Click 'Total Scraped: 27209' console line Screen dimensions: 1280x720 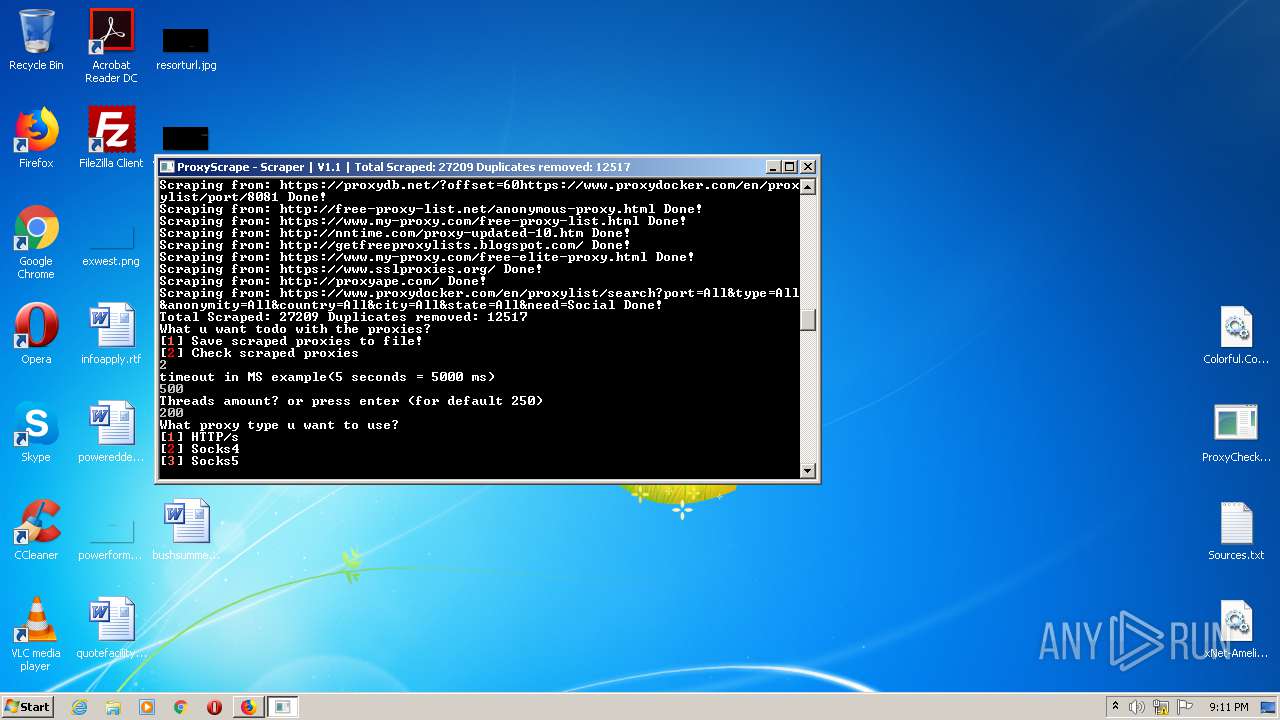point(343,317)
